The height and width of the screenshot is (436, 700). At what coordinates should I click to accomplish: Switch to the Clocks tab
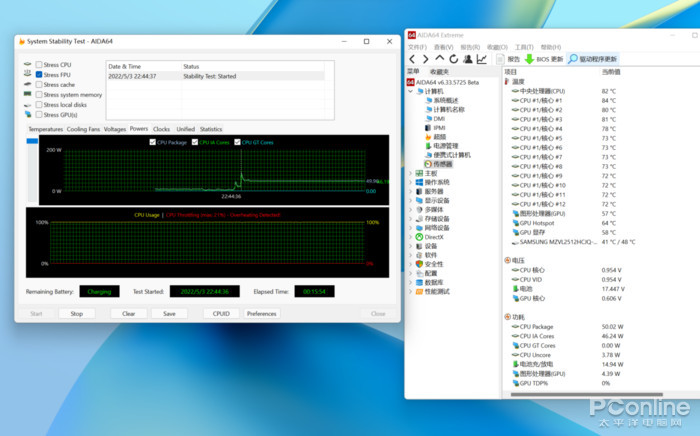pyautogui.click(x=161, y=129)
